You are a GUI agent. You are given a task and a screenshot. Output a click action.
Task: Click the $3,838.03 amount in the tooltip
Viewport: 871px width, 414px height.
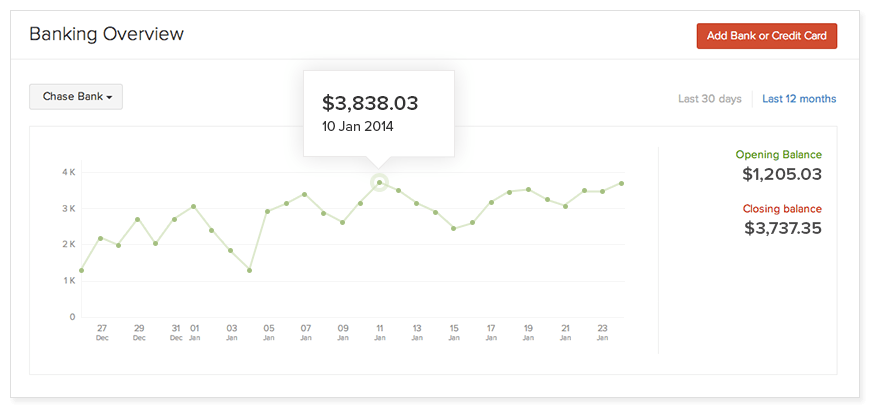click(x=370, y=103)
